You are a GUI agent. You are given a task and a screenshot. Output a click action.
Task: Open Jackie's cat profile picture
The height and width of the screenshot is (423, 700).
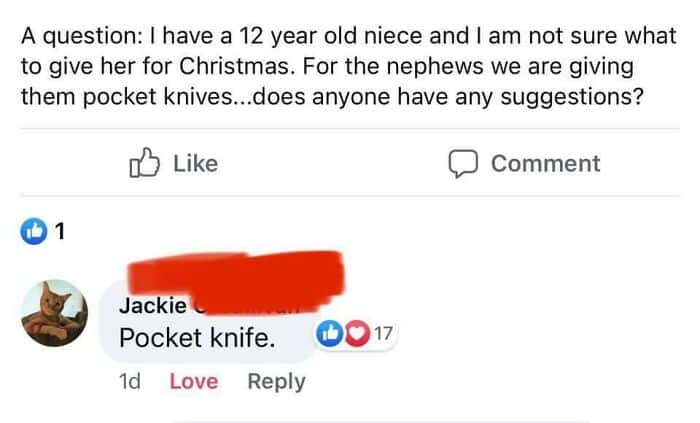pos(54,313)
